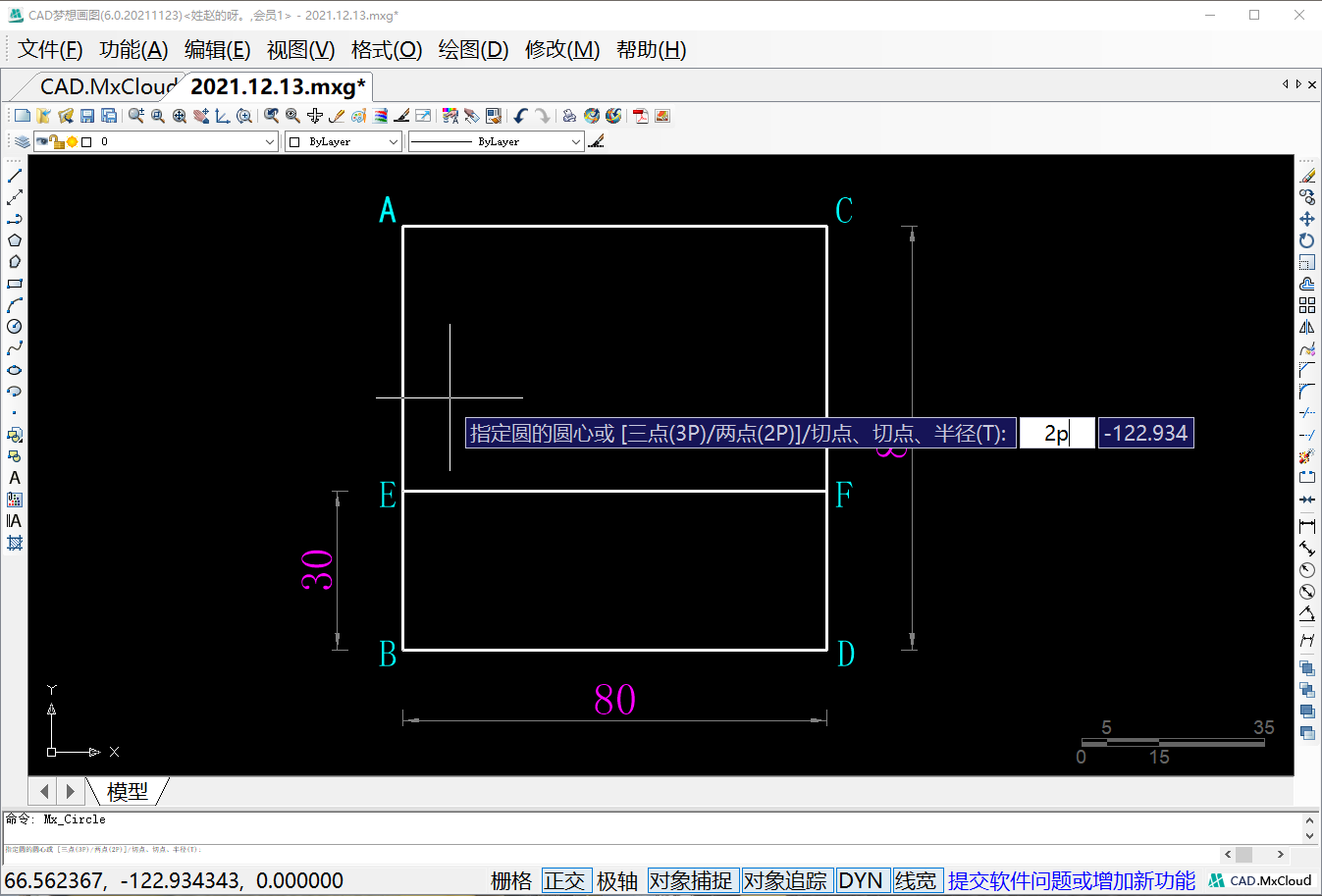Select the Arc tool
Image resolution: width=1322 pixels, height=896 pixels.
pyautogui.click(x=15, y=305)
